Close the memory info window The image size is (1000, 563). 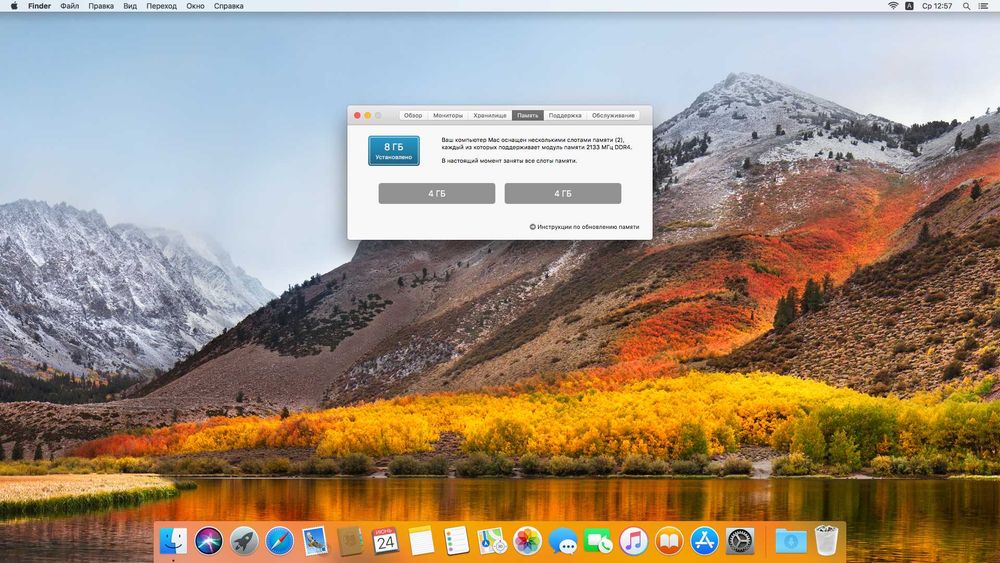pos(357,115)
